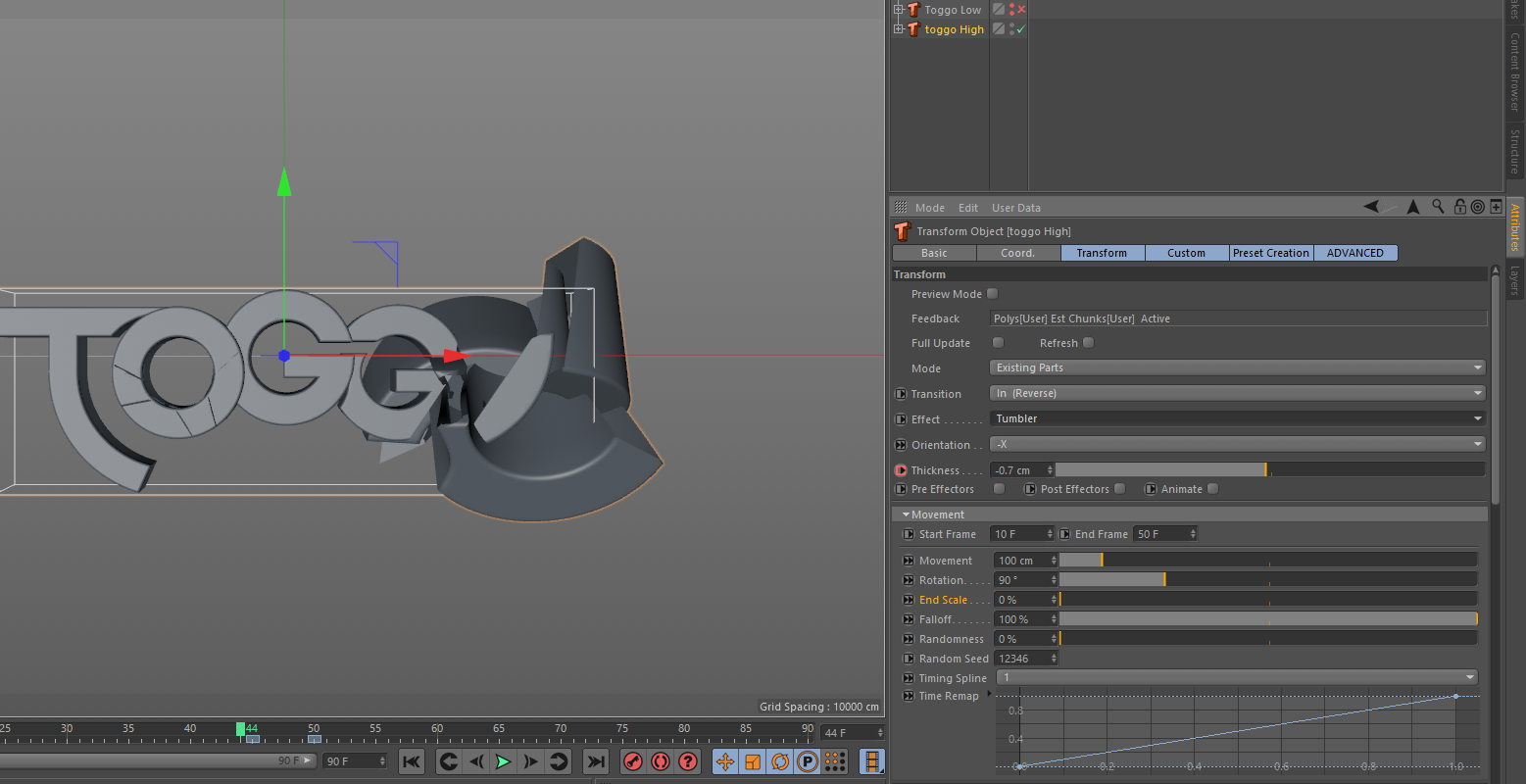
Task: Open the User Data menu
Action: [1015, 208]
